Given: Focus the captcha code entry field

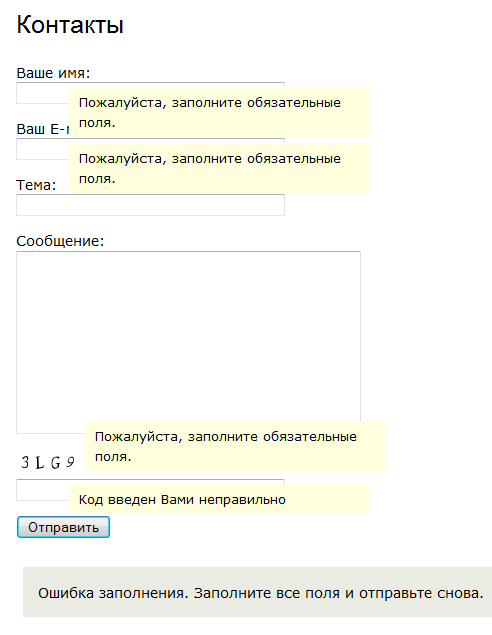Looking at the screenshot, I should click(x=43, y=490).
